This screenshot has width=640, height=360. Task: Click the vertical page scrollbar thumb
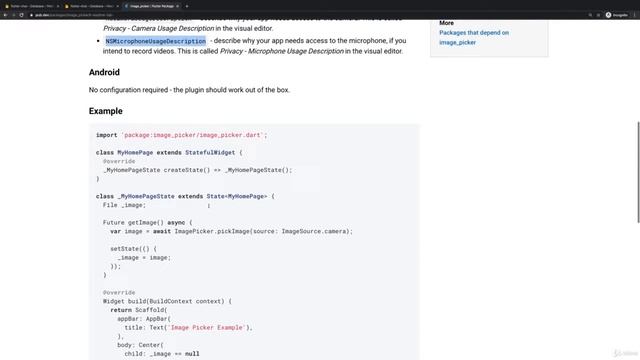(638, 172)
